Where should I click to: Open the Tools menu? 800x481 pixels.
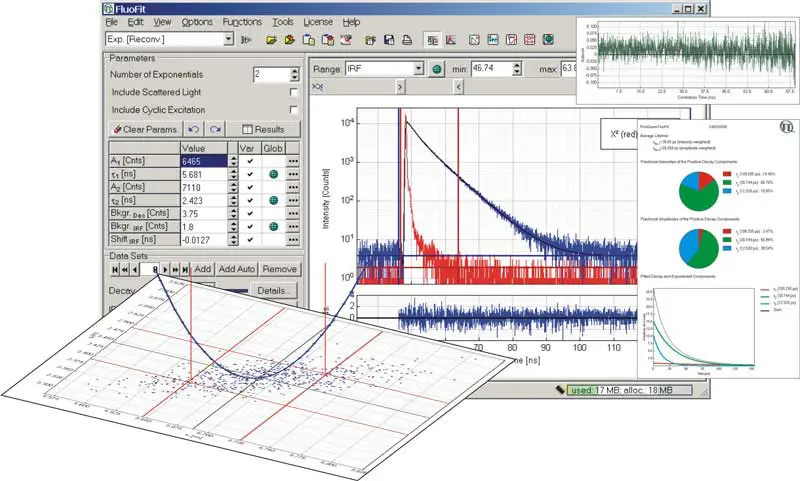pyautogui.click(x=283, y=22)
